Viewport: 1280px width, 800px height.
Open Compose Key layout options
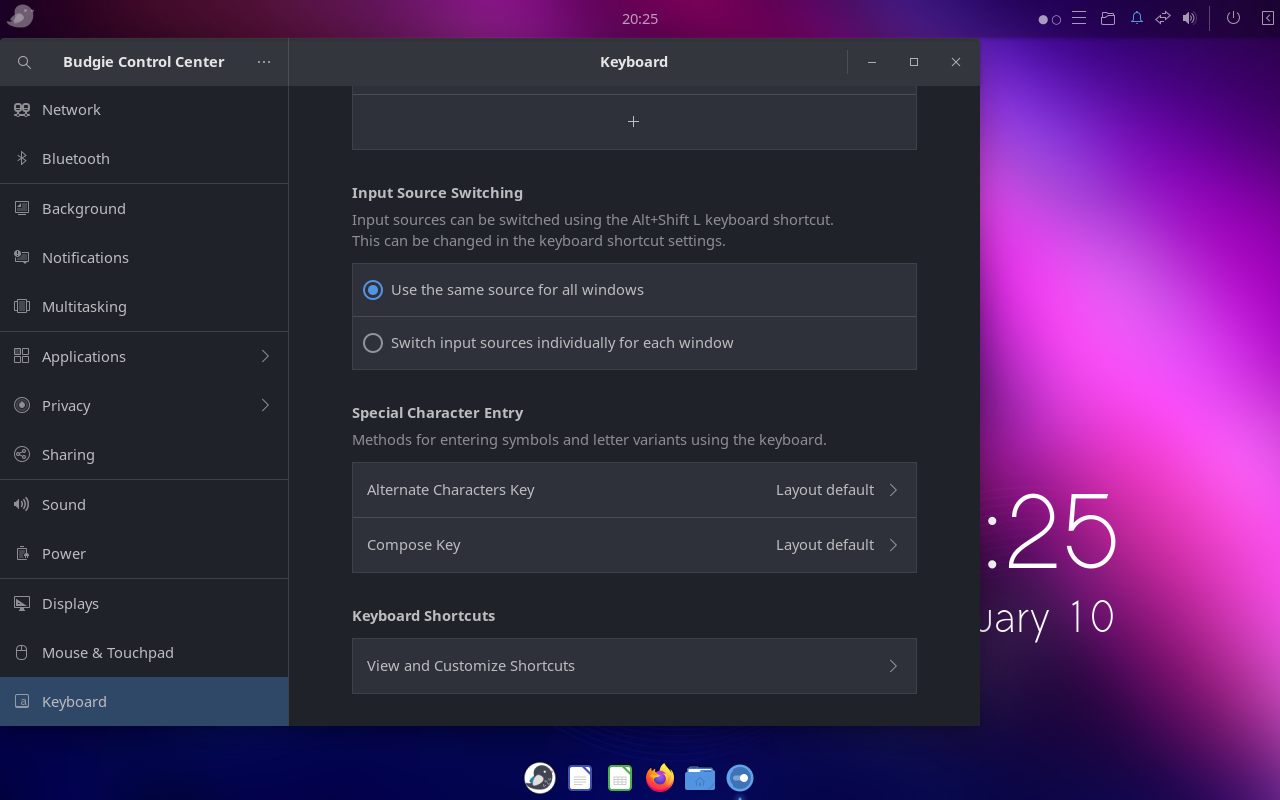tap(634, 545)
